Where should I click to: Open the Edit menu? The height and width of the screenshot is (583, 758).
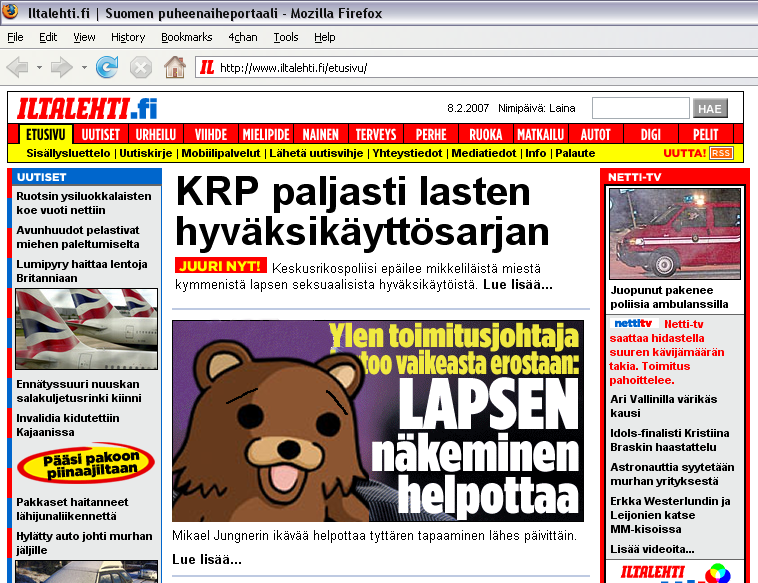pyautogui.click(x=48, y=37)
